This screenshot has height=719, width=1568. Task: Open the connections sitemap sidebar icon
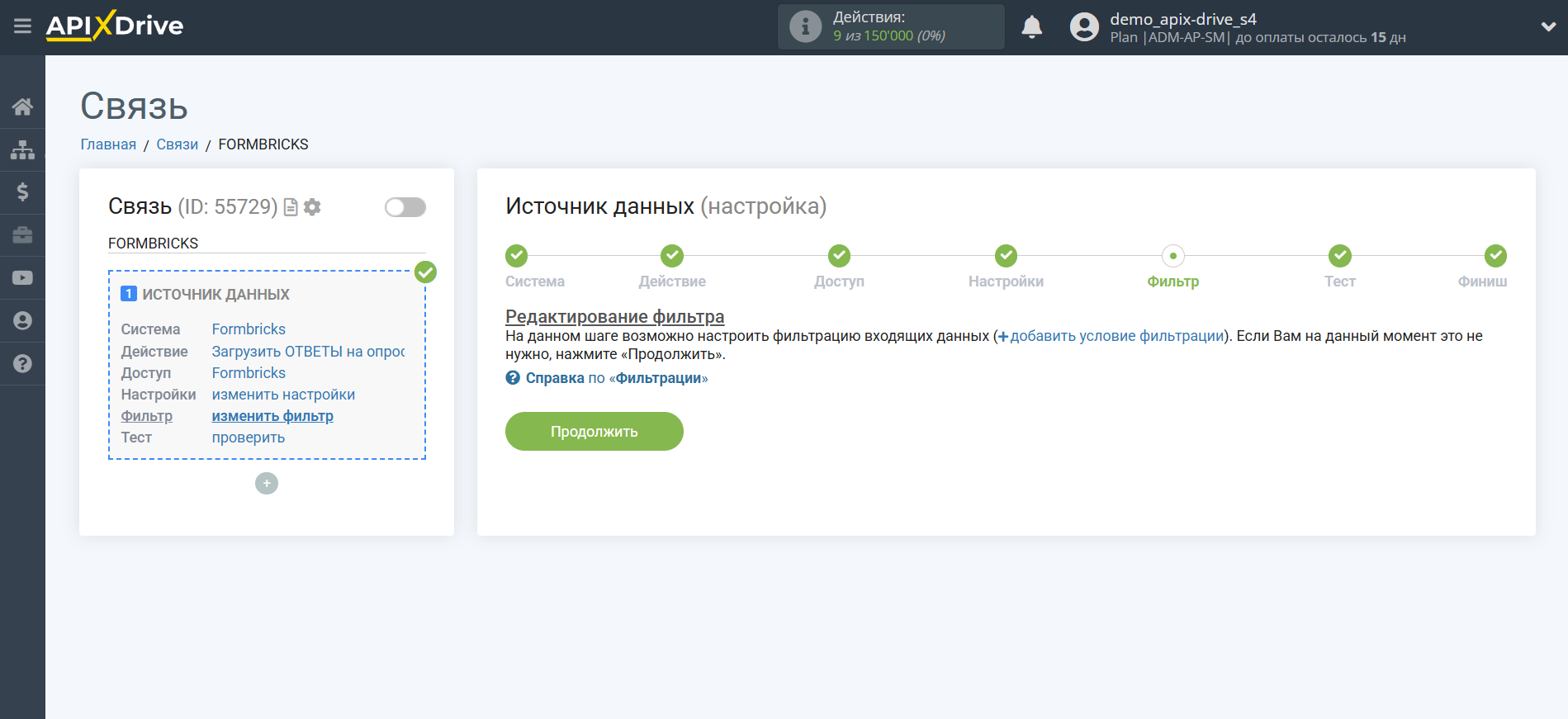pyautogui.click(x=22, y=149)
